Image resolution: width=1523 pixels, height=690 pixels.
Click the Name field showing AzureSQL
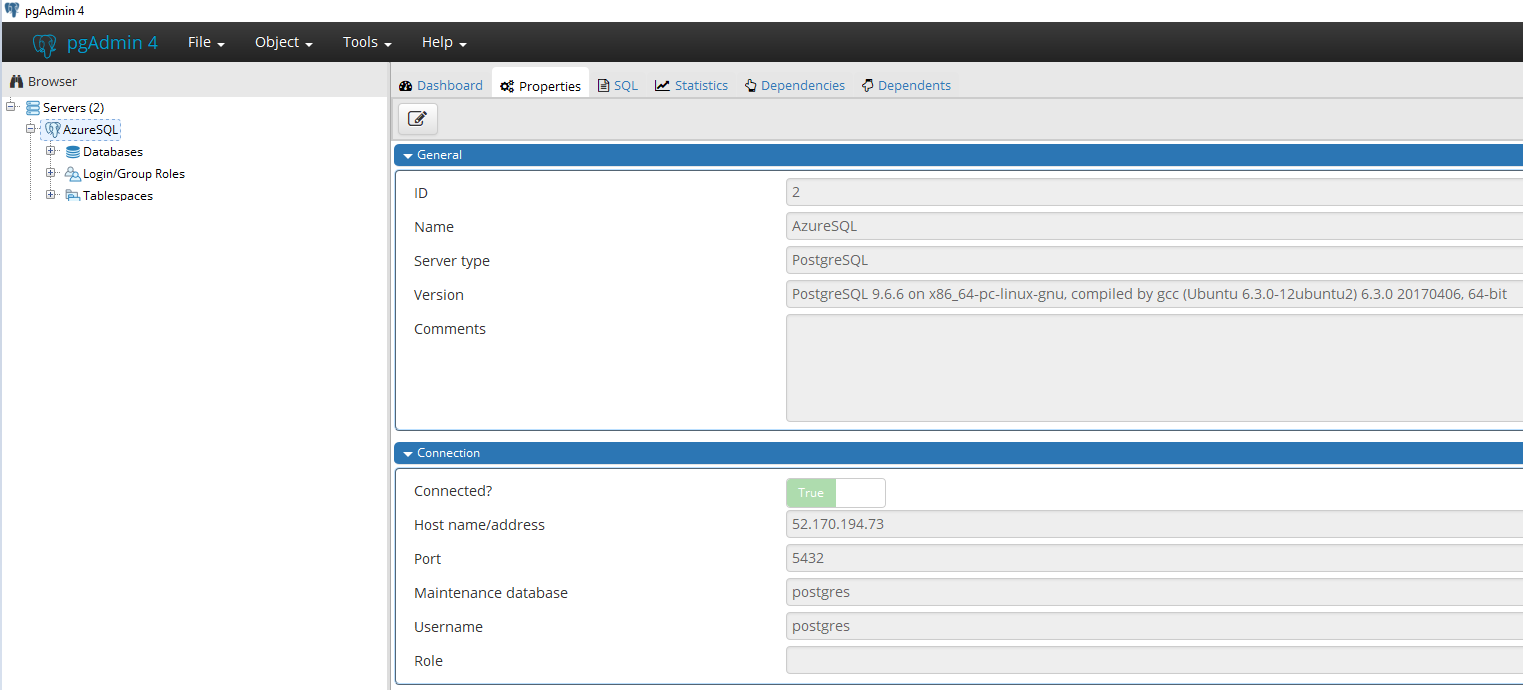pos(1154,226)
